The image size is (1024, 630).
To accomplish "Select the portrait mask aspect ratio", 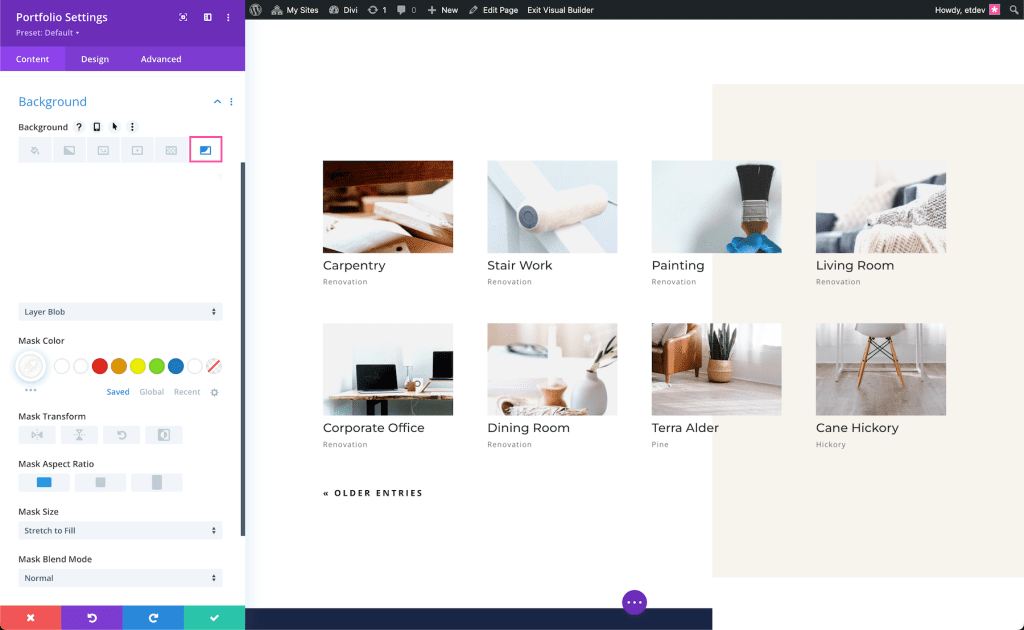I will [x=157, y=482].
